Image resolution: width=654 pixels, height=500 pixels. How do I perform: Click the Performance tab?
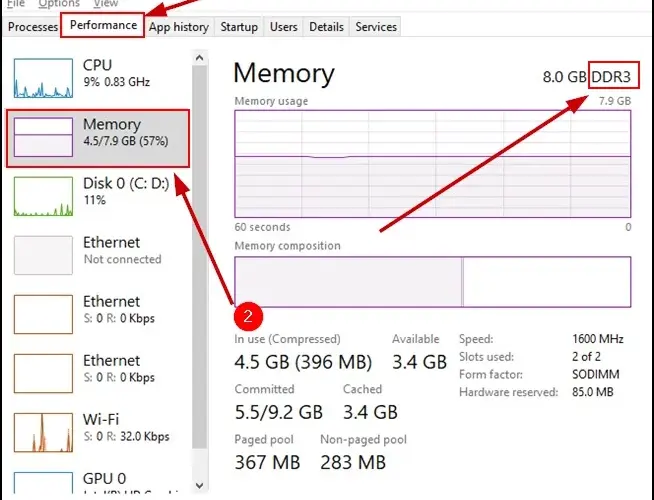pos(104,26)
